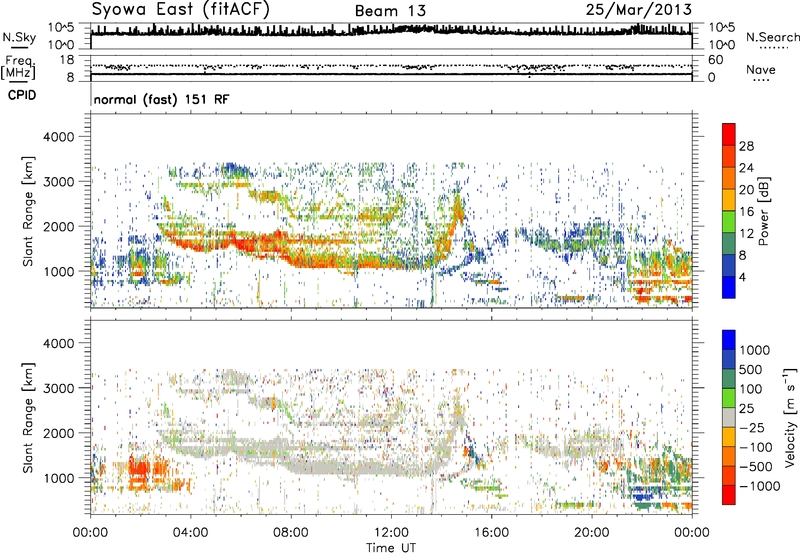800x554 pixels.
Task: Select the "Freq. [MHz]" axis label
Action: (18, 68)
